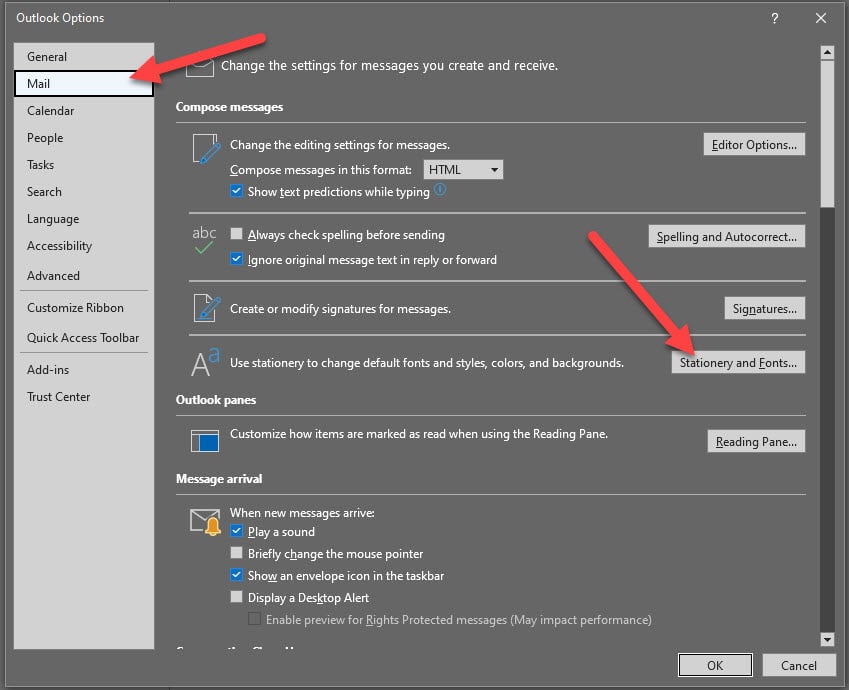
Task: Click the abc spelling check icon
Action: (x=204, y=240)
